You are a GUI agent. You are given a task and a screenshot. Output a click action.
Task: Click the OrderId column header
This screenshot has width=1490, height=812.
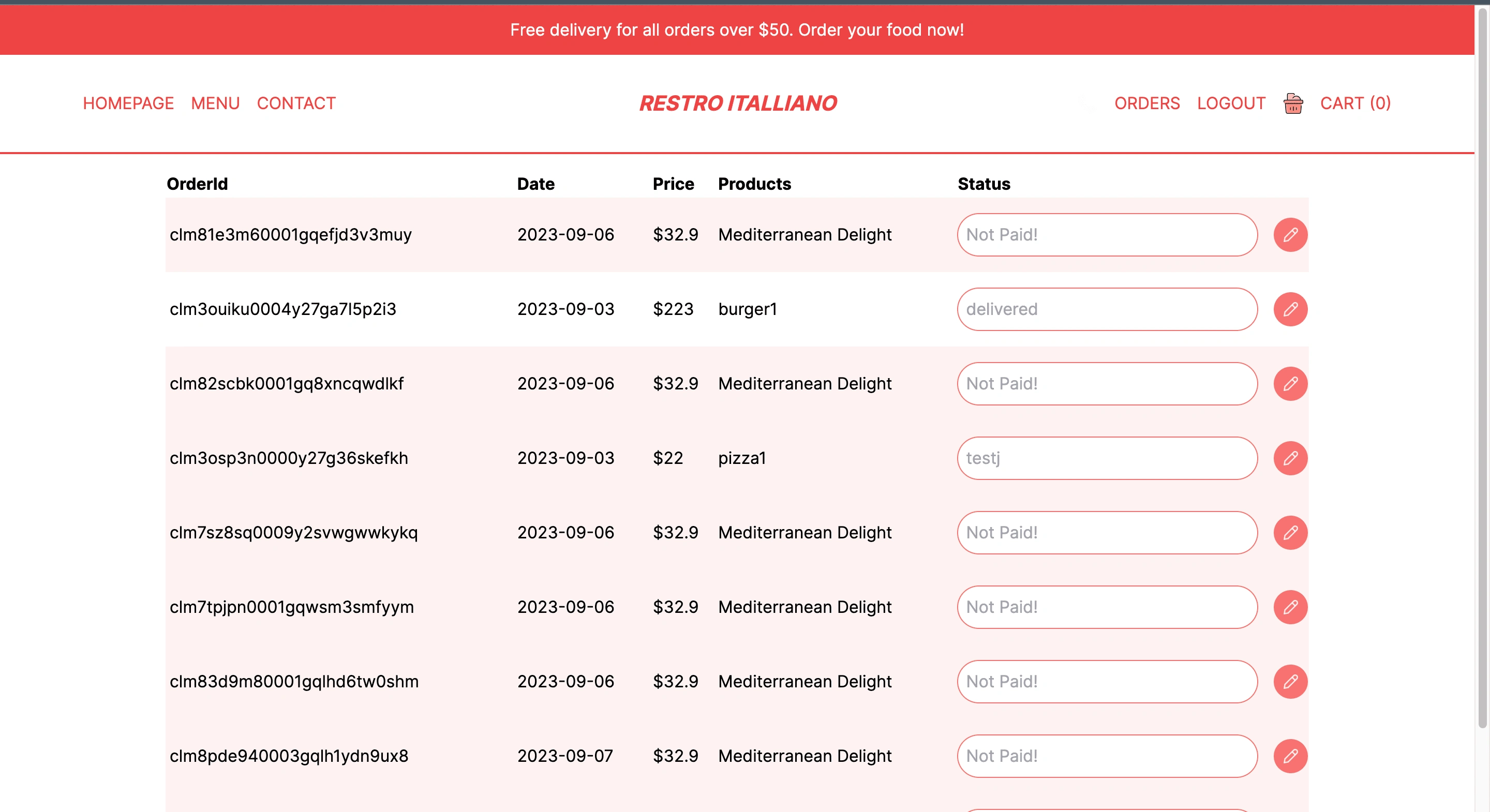197,184
